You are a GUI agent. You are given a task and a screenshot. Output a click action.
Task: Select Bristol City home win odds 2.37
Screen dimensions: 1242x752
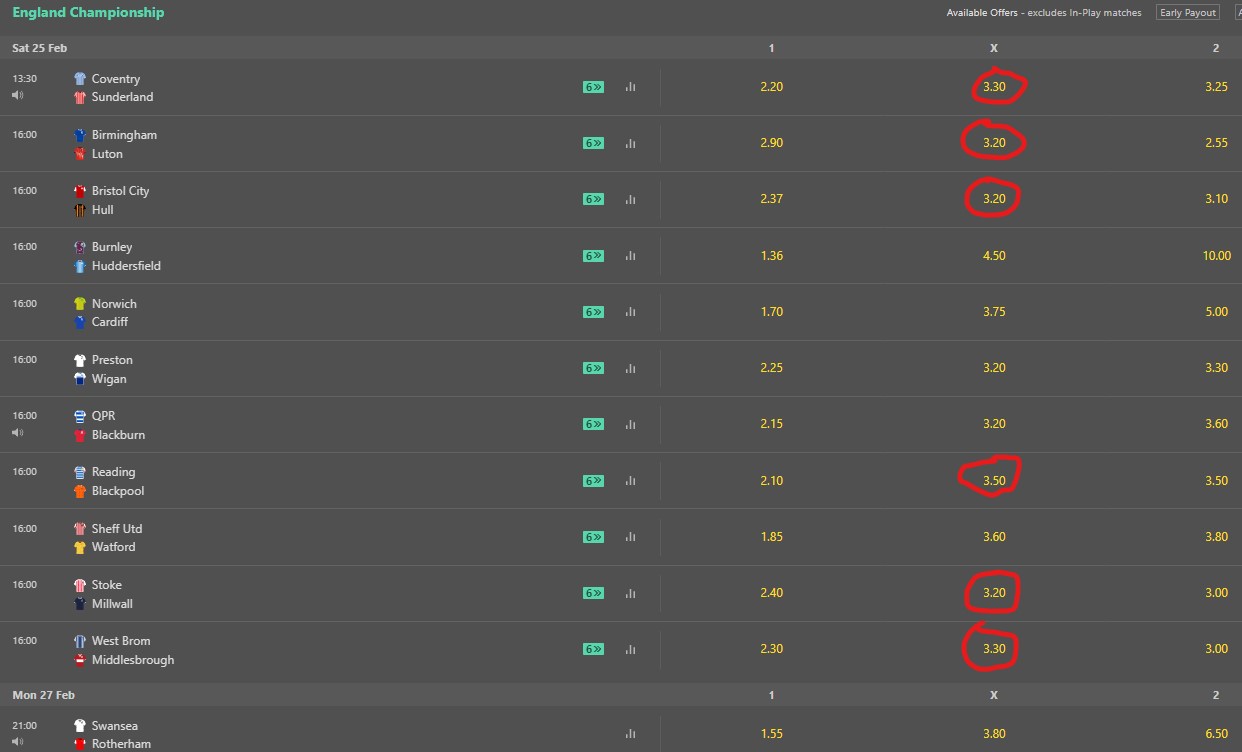pyautogui.click(x=771, y=199)
